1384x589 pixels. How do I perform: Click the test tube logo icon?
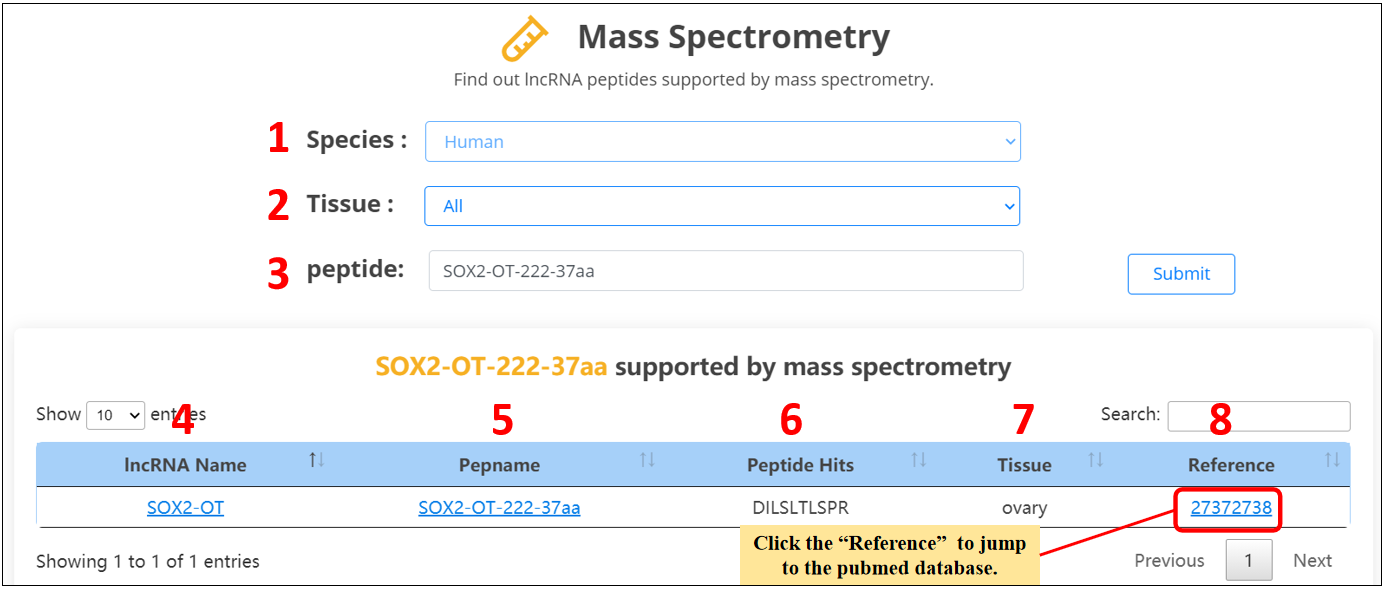525,39
